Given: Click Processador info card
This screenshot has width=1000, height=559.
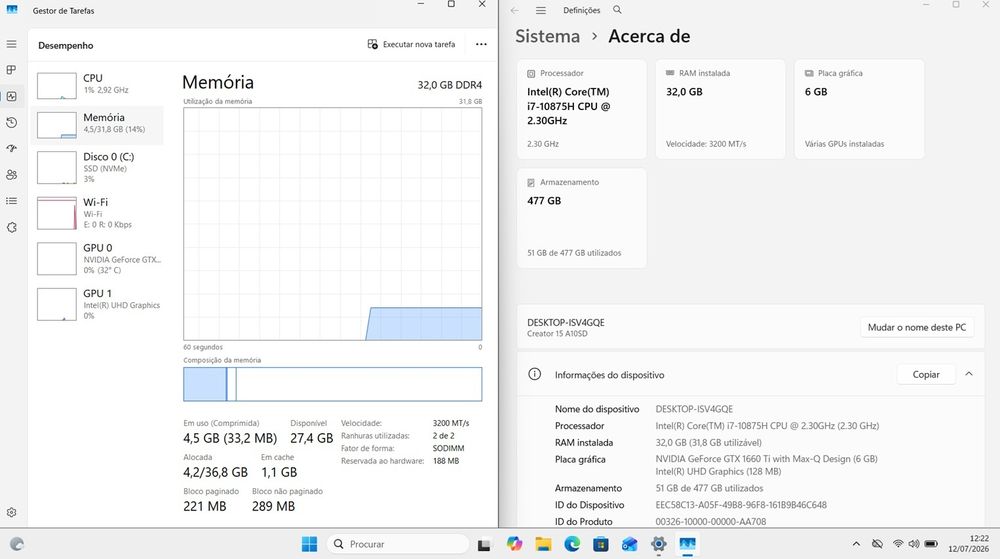Looking at the screenshot, I should point(582,109).
